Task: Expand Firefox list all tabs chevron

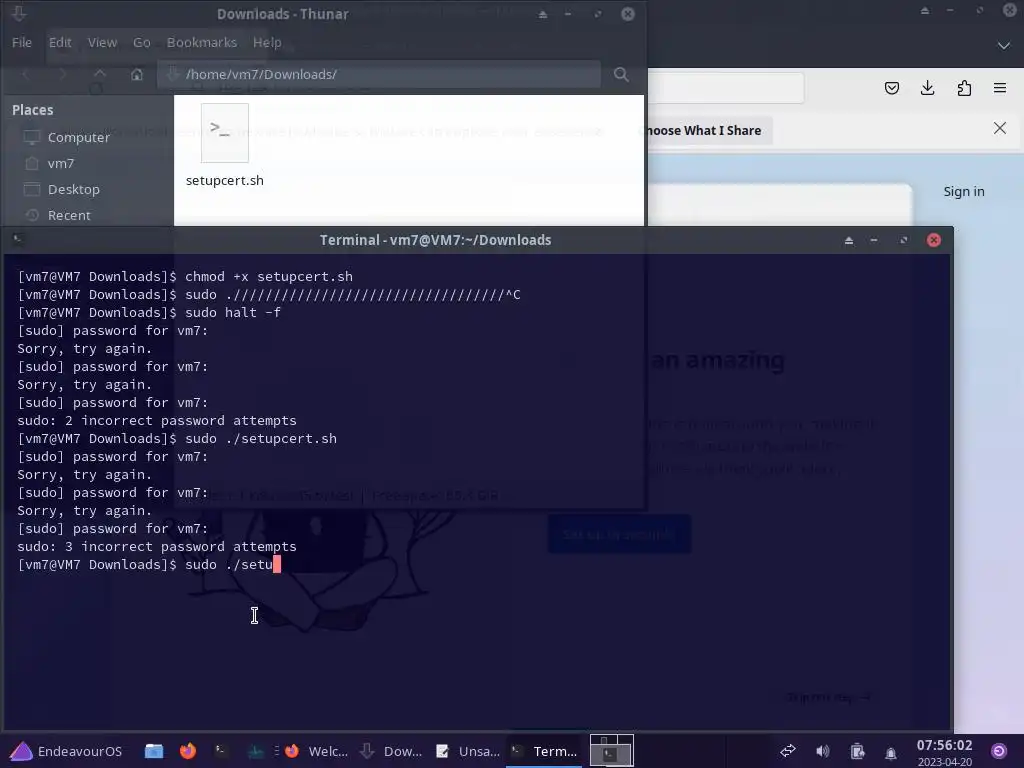Action: point(1004,46)
